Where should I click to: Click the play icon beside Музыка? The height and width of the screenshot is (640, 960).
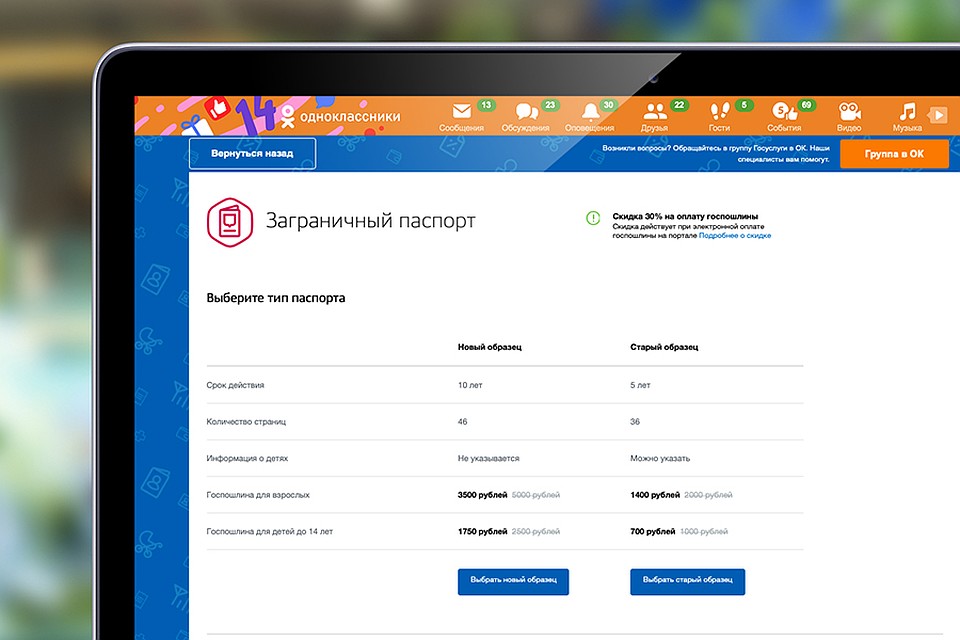tap(938, 115)
